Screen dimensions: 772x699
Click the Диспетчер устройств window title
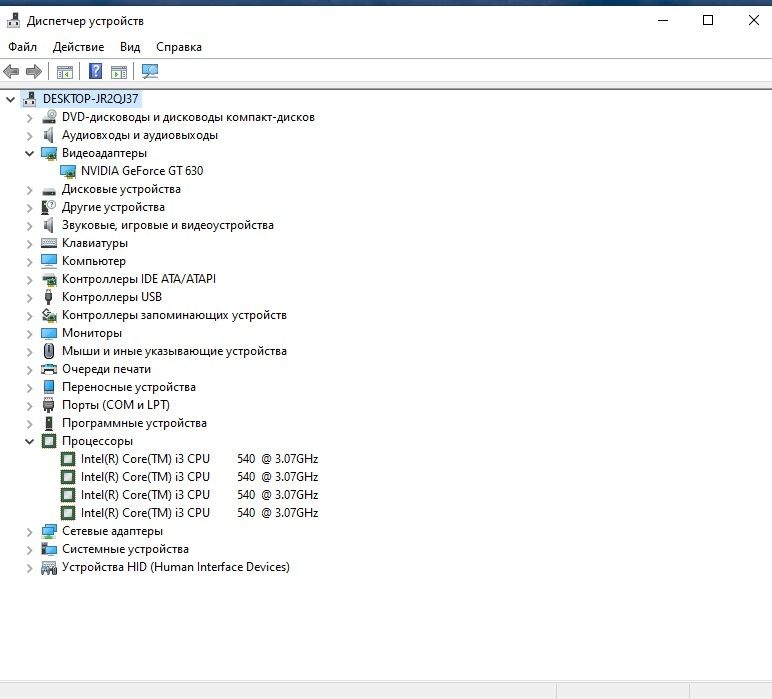click(85, 21)
